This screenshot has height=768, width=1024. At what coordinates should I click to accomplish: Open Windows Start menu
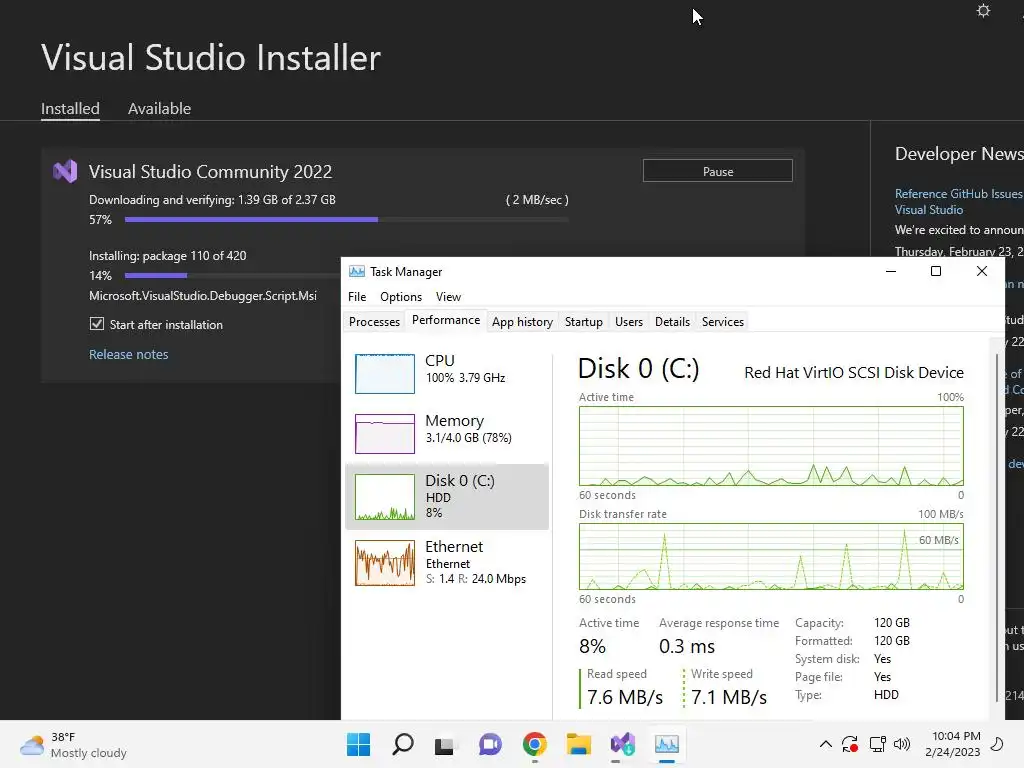pyautogui.click(x=359, y=744)
